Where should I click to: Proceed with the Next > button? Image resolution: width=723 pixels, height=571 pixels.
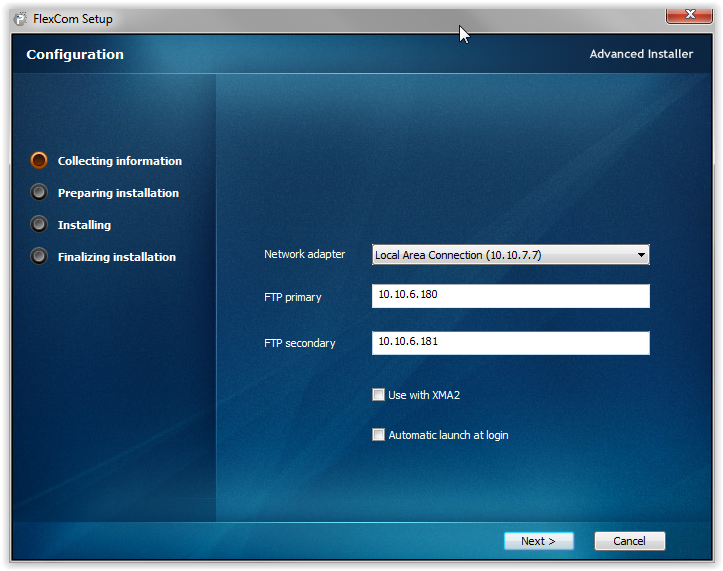(539, 541)
